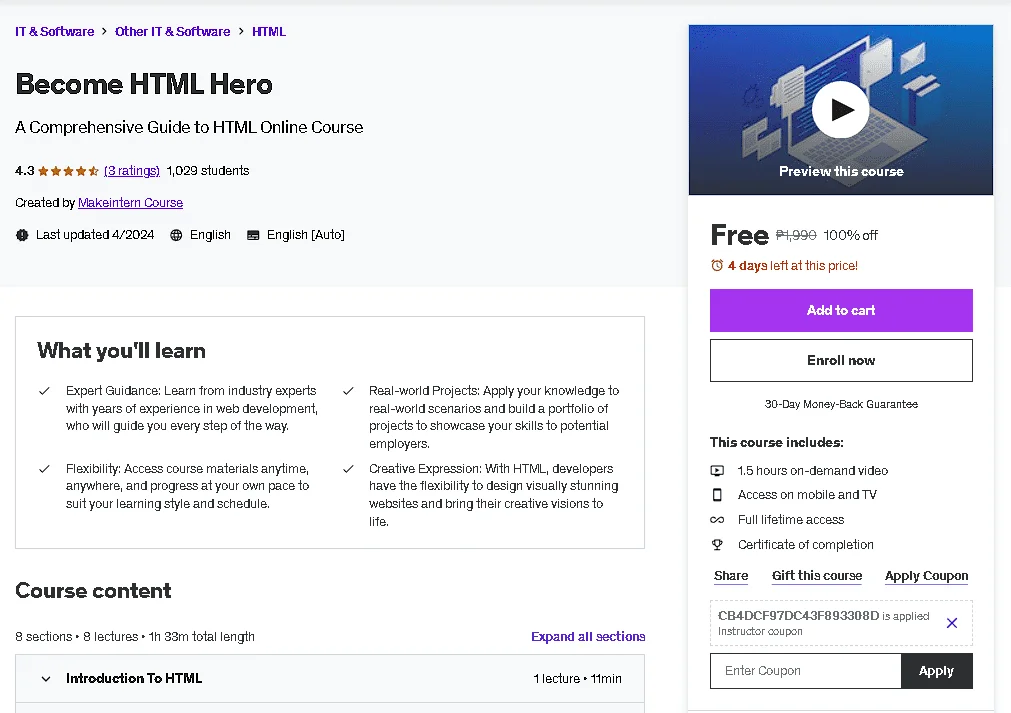Click the Free price label
The height and width of the screenshot is (713, 1011).
pyautogui.click(x=739, y=235)
